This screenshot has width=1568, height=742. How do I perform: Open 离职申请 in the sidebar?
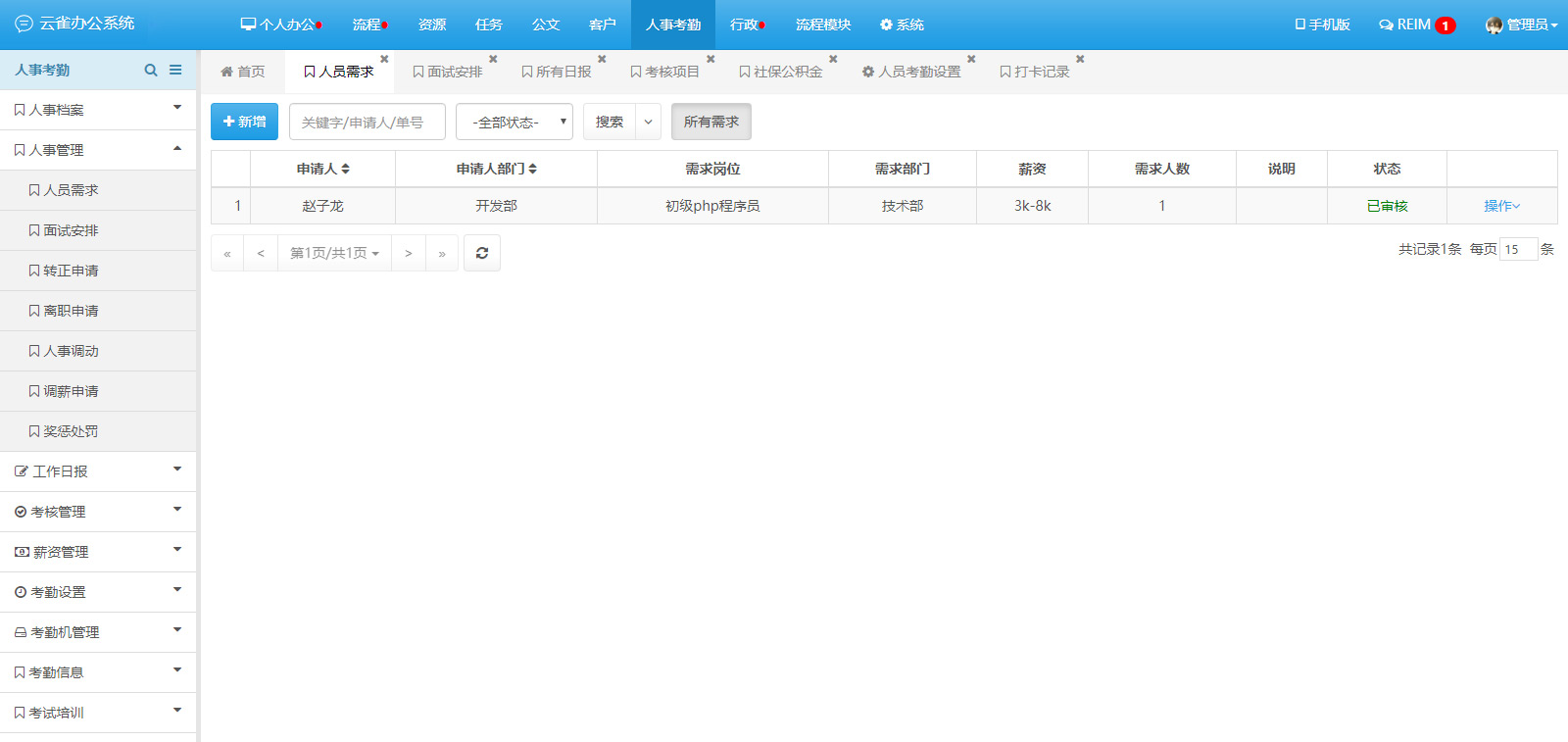[71, 311]
